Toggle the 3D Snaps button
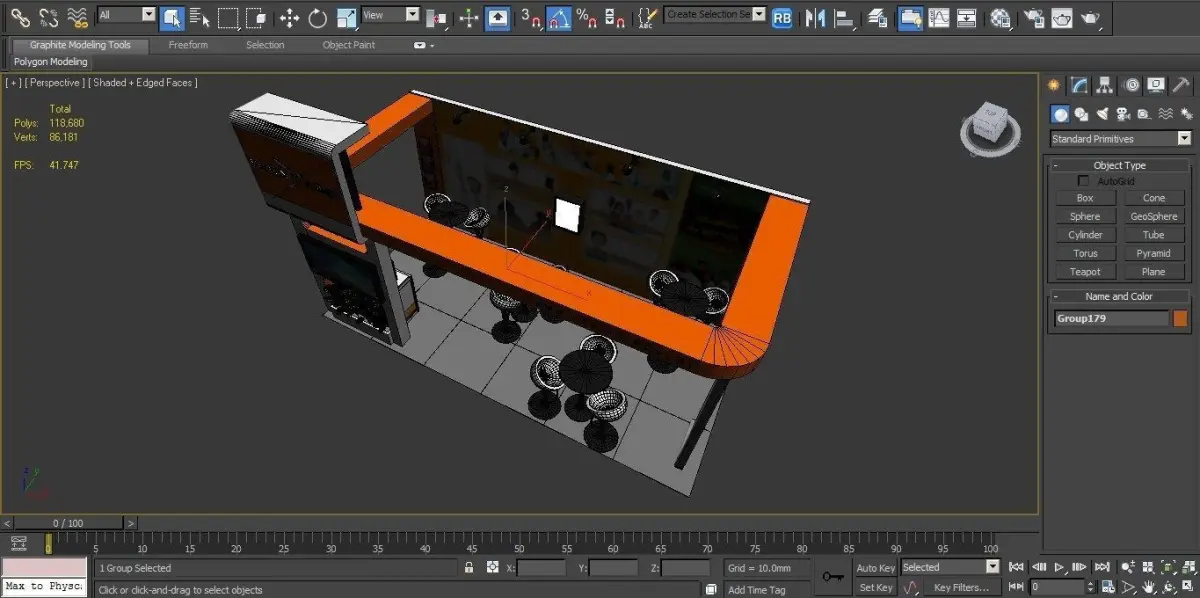 click(531, 17)
